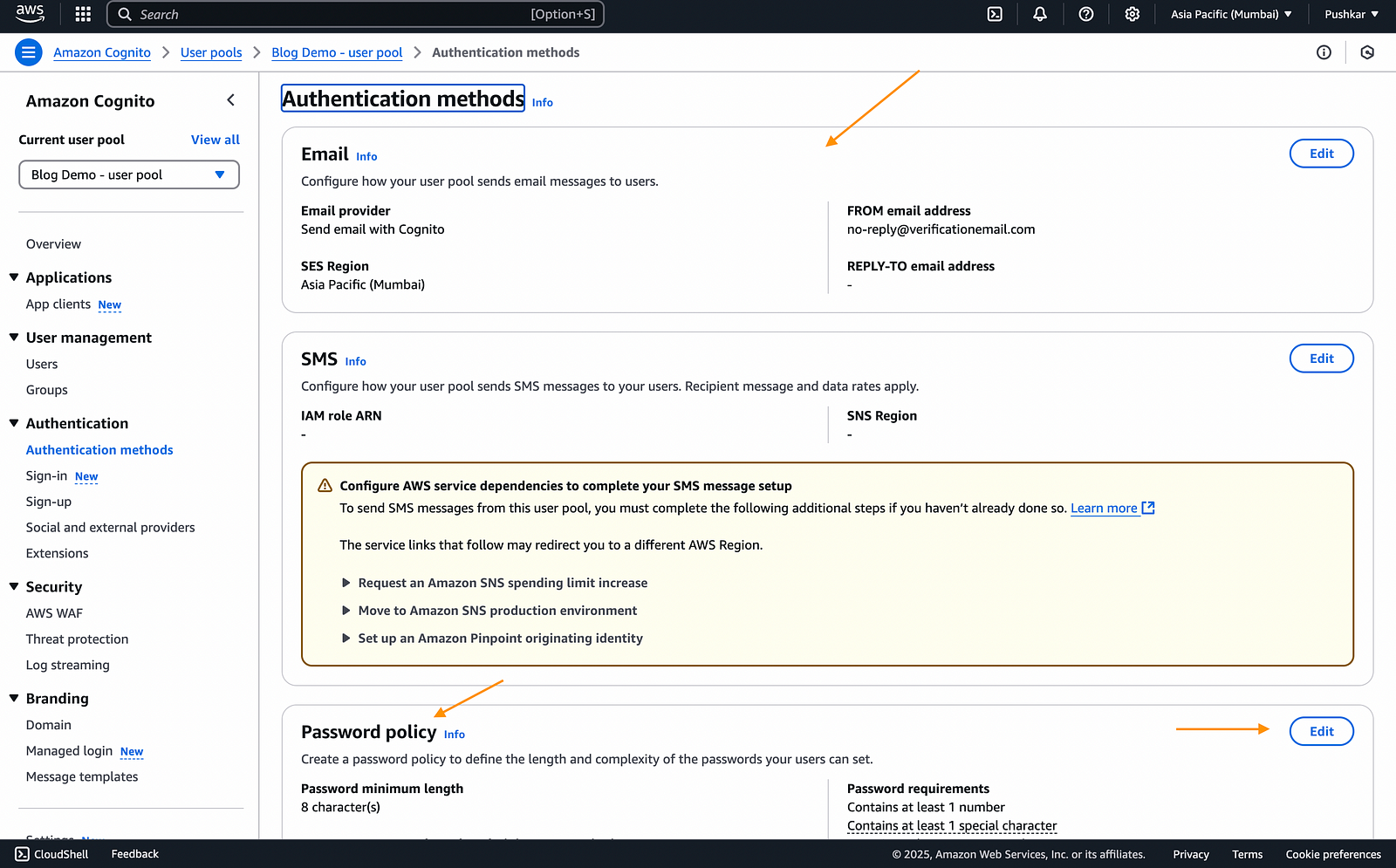
Task: Edit the Email configuration
Action: [1321, 154]
